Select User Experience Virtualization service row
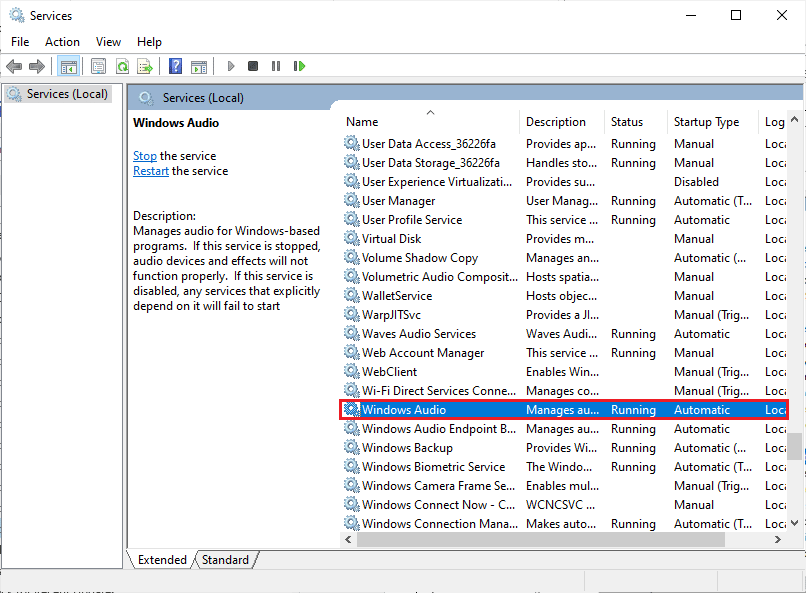The image size is (806, 593). point(563,181)
